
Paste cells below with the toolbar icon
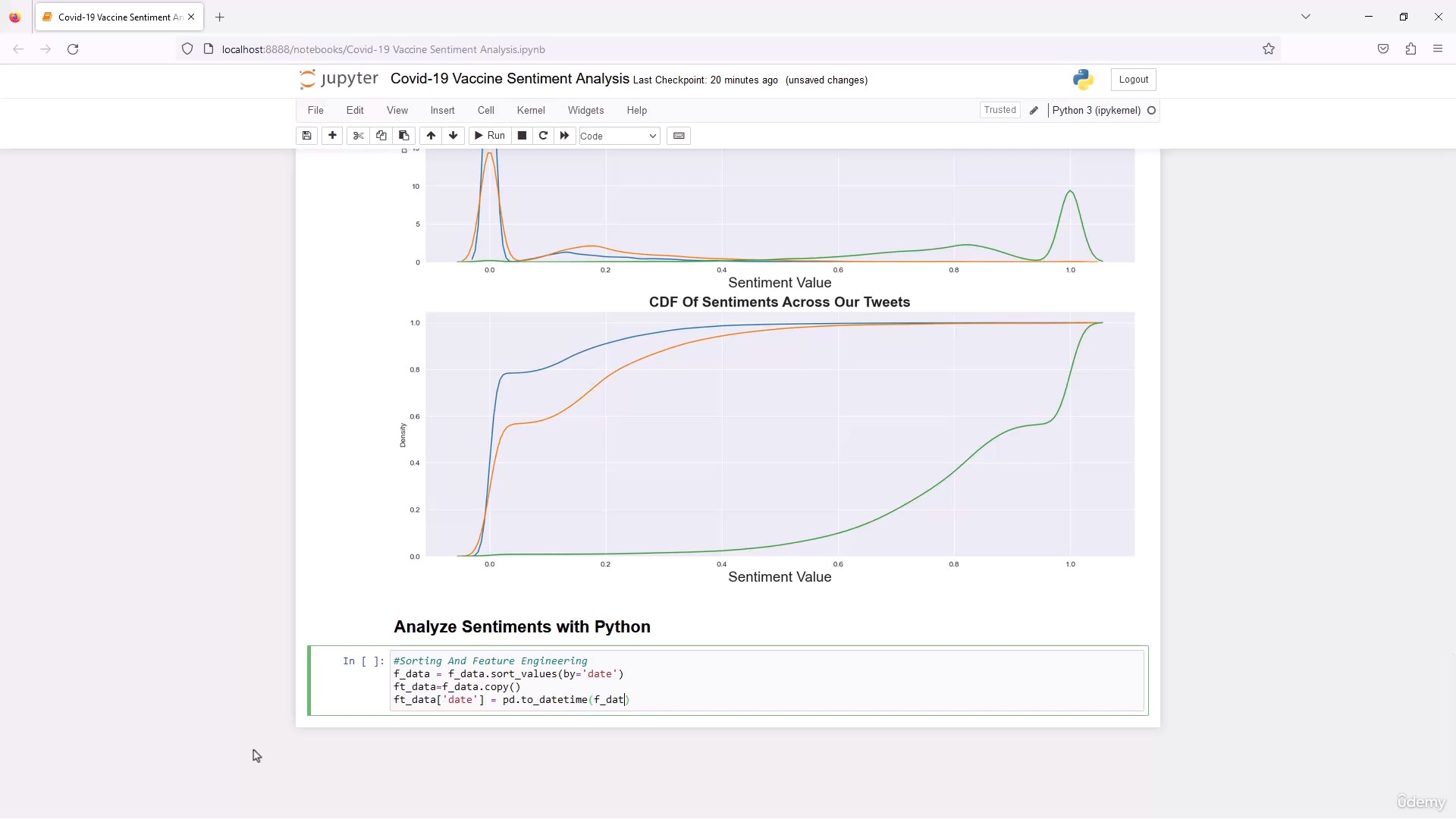[404, 136]
